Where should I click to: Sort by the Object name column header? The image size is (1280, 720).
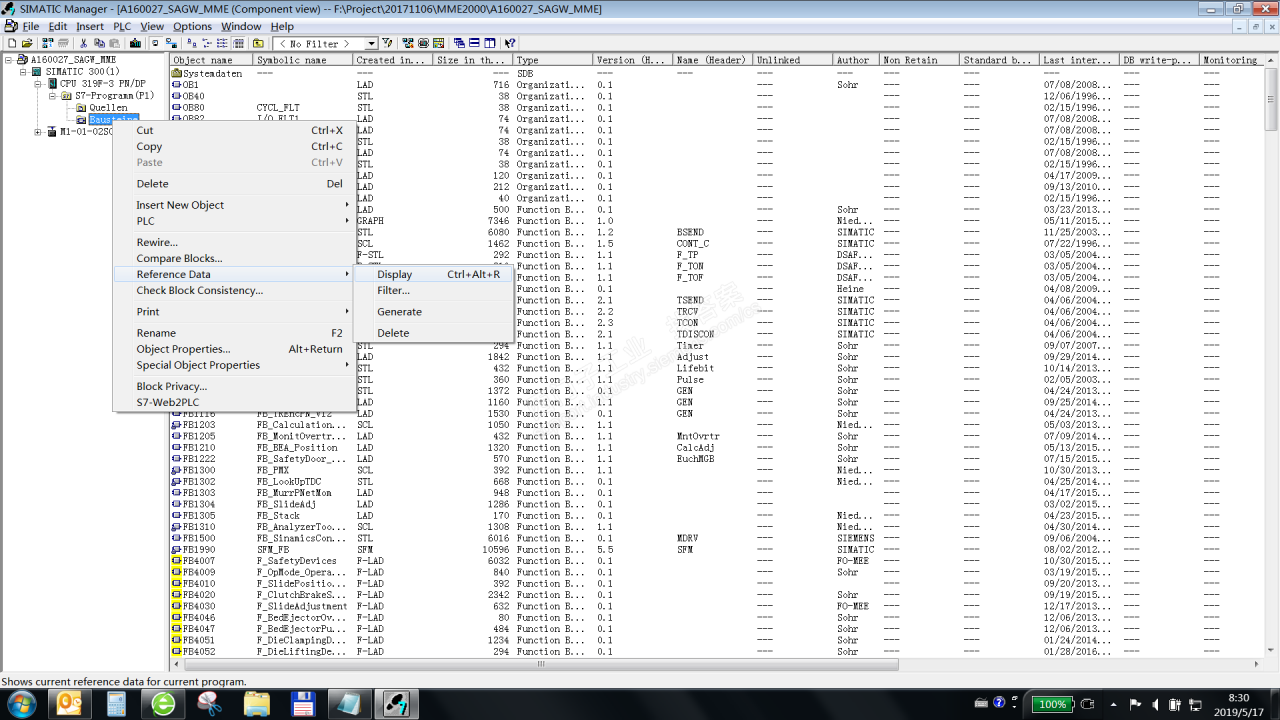tap(211, 60)
